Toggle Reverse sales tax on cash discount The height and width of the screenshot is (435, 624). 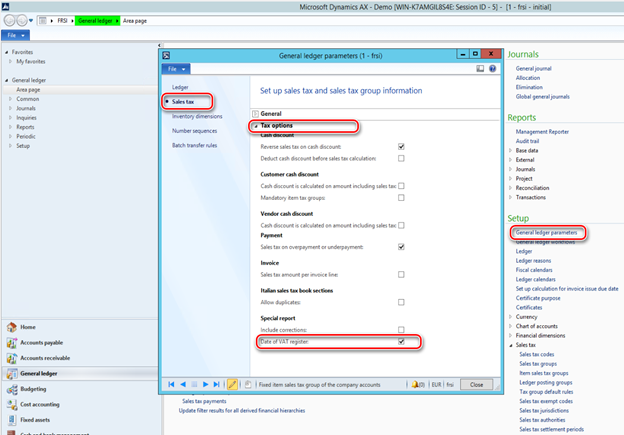pyautogui.click(x=401, y=146)
